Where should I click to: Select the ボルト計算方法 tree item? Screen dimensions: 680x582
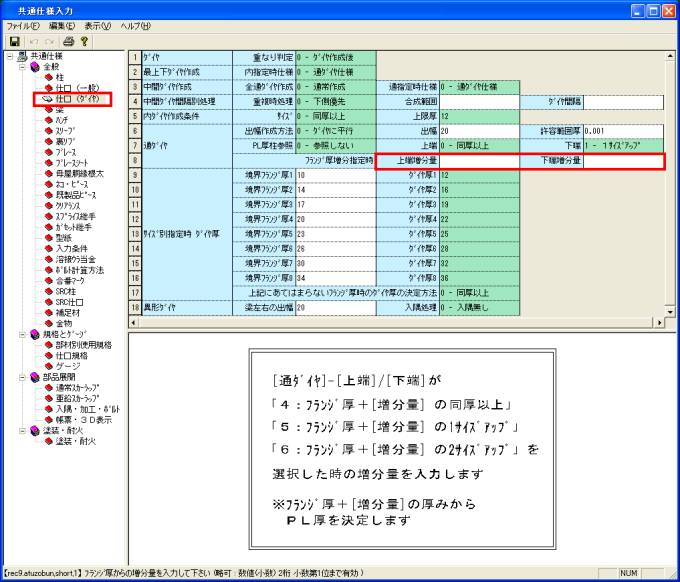tap(80, 270)
